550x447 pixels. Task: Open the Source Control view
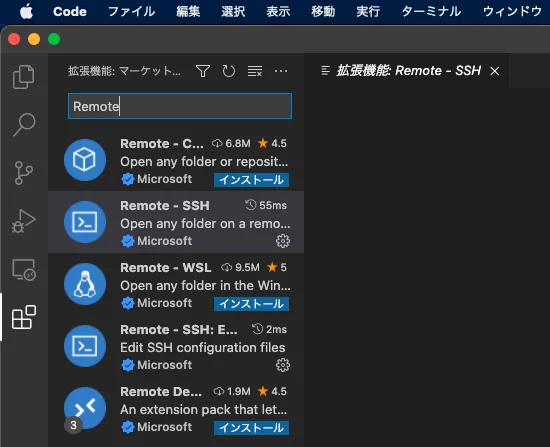point(24,173)
